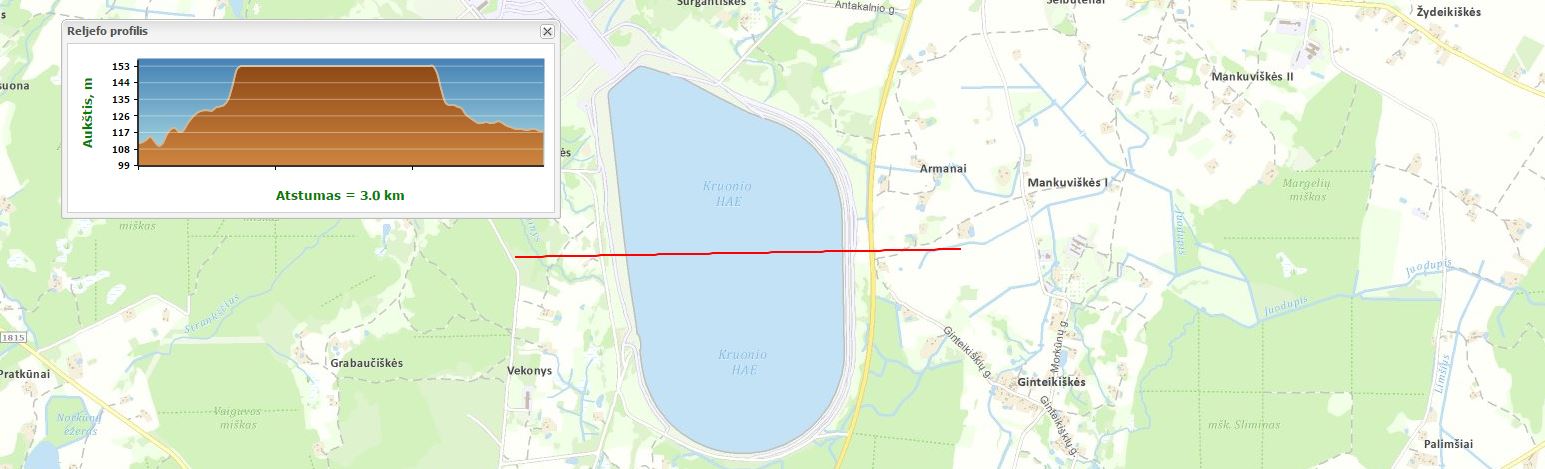Click the 'Aukštis, m' axis label
1545x469 pixels.
click(x=88, y=112)
